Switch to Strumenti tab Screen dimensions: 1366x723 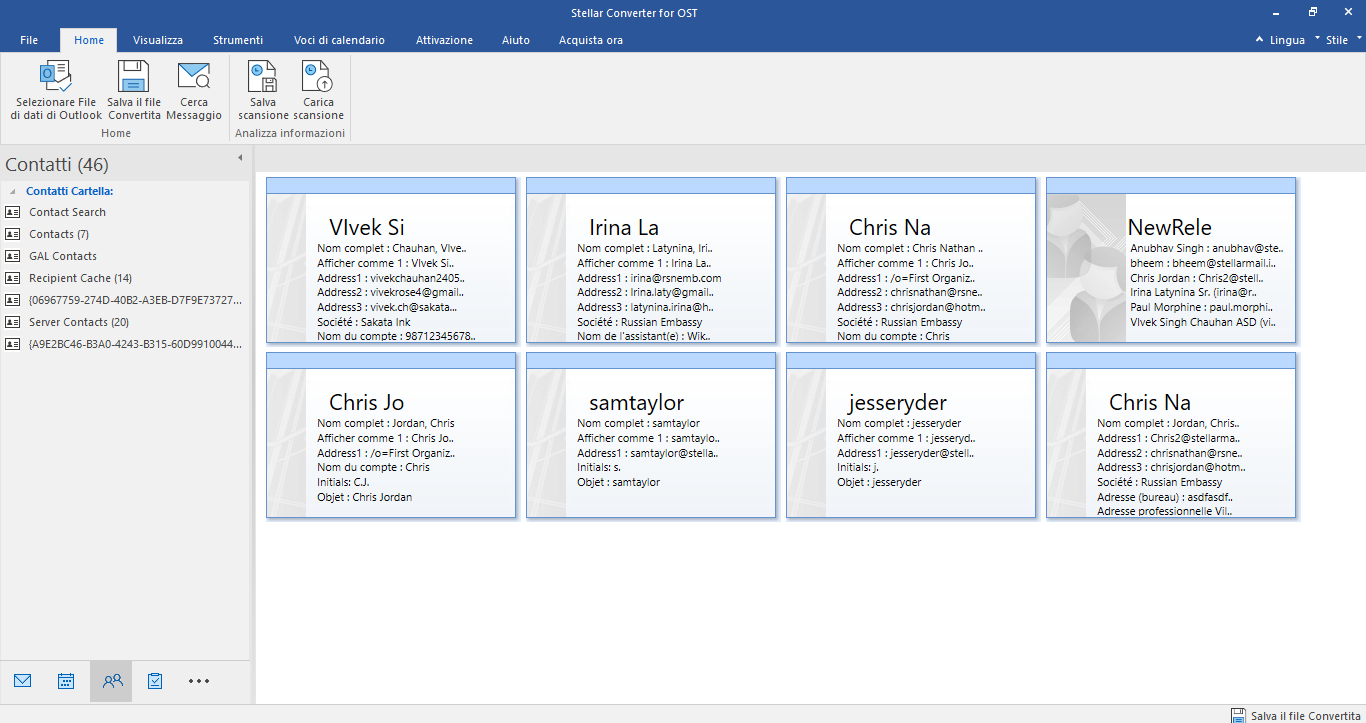coord(238,40)
